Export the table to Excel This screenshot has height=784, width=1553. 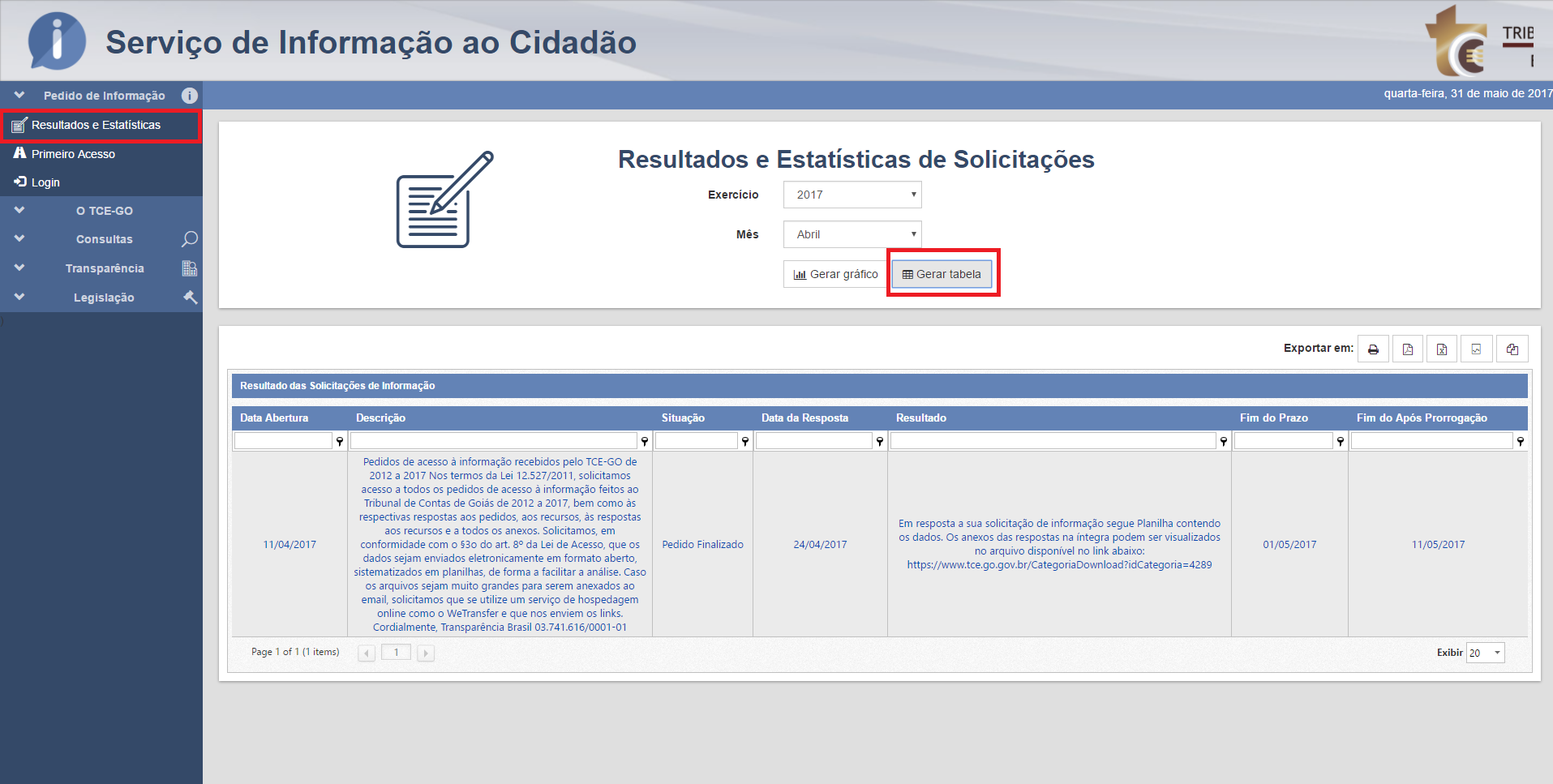coord(1442,349)
